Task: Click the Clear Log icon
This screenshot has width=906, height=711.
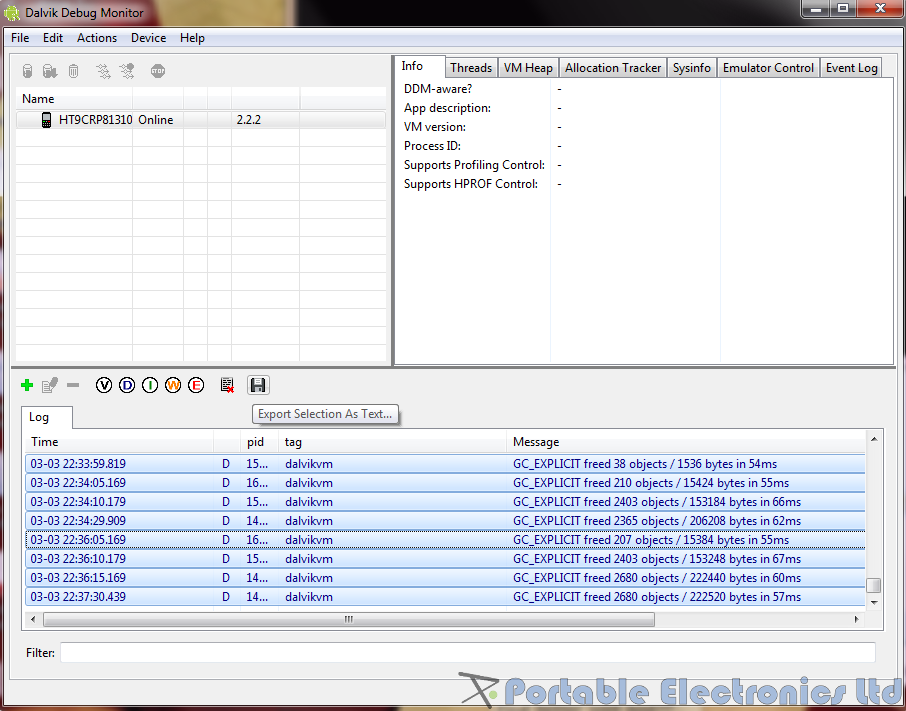Action: 227,385
